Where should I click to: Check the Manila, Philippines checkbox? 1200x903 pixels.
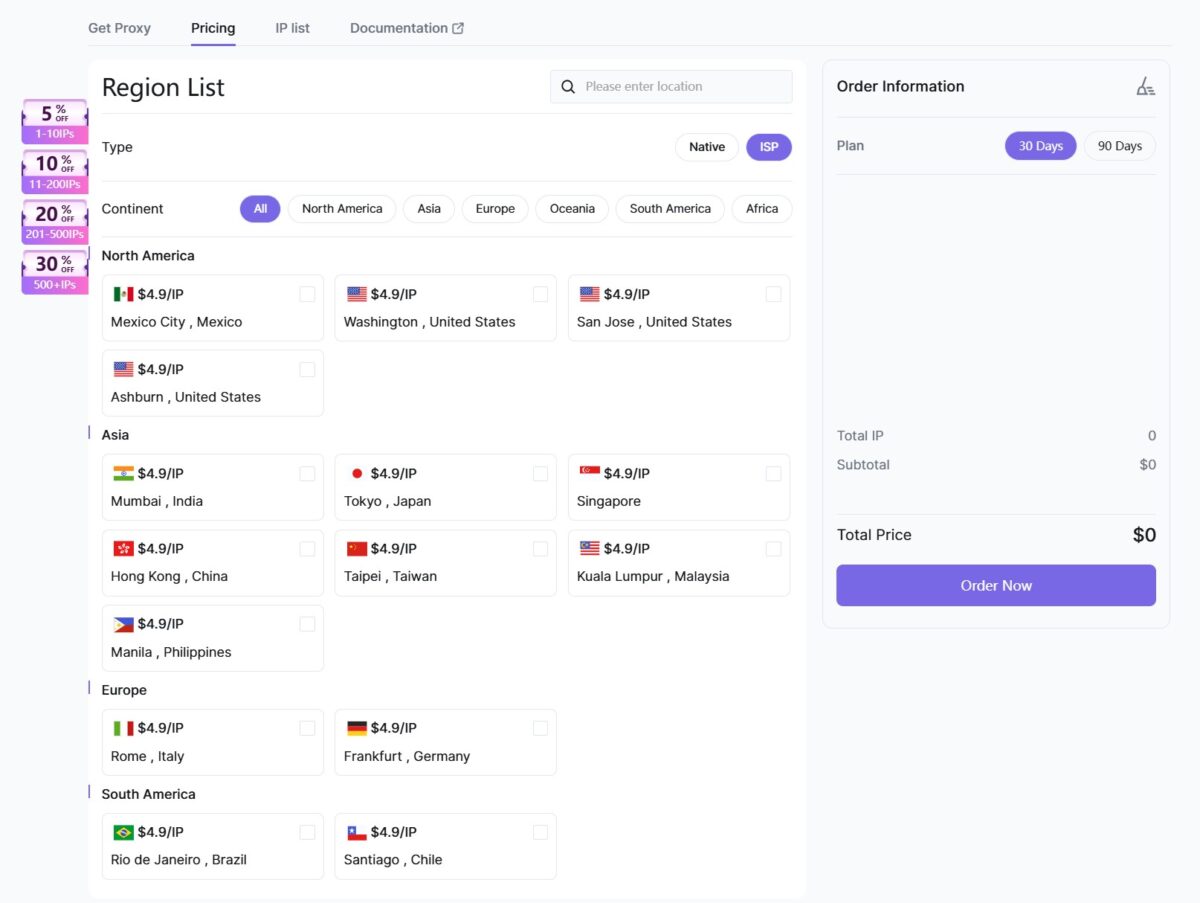(307, 624)
